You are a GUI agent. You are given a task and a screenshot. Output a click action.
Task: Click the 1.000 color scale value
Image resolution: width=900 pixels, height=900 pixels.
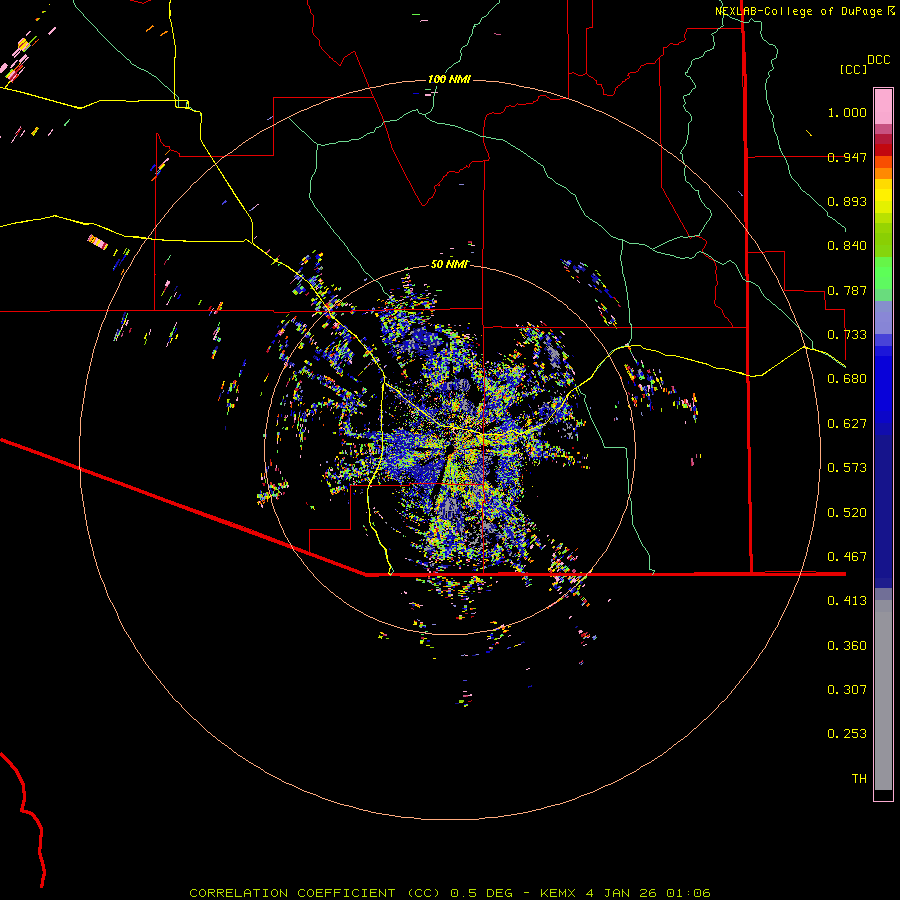[x=847, y=112]
